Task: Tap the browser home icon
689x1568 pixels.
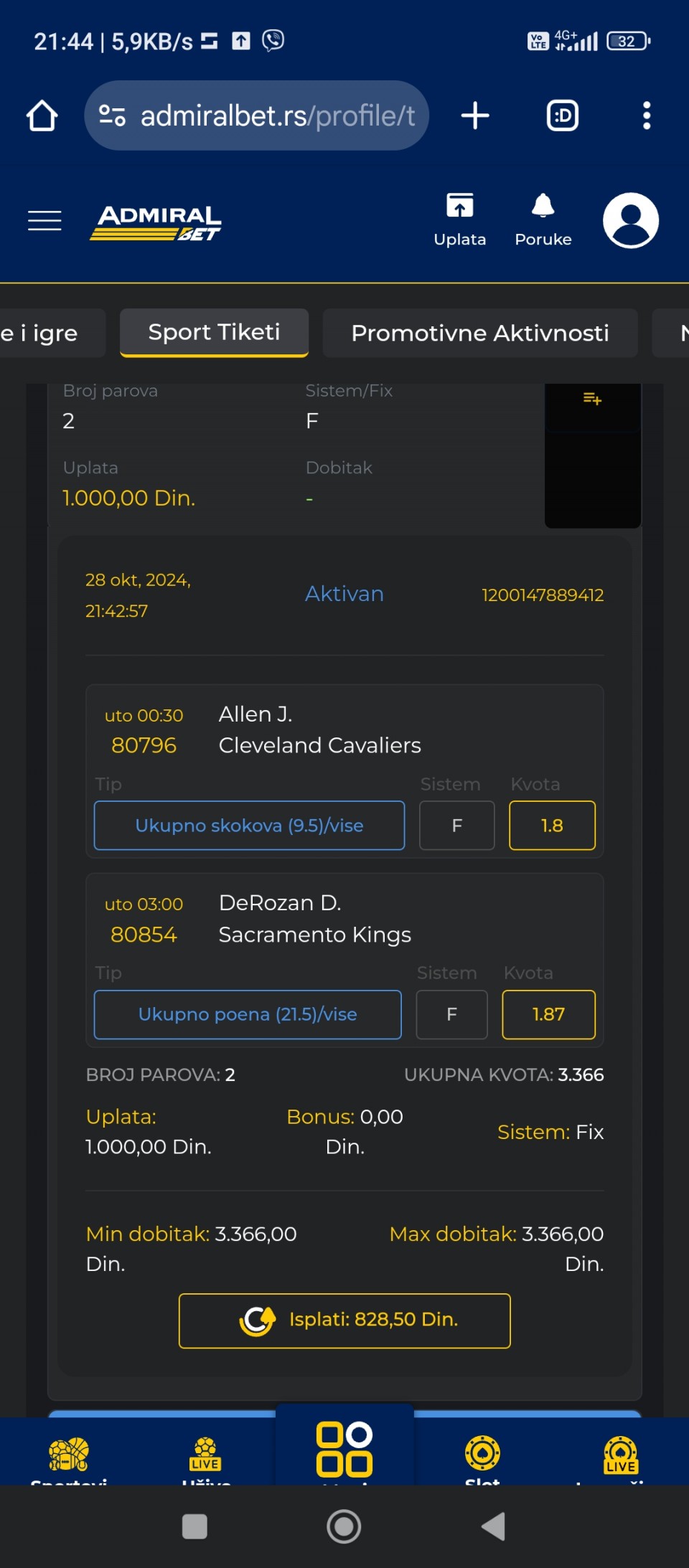Action: point(42,115)
